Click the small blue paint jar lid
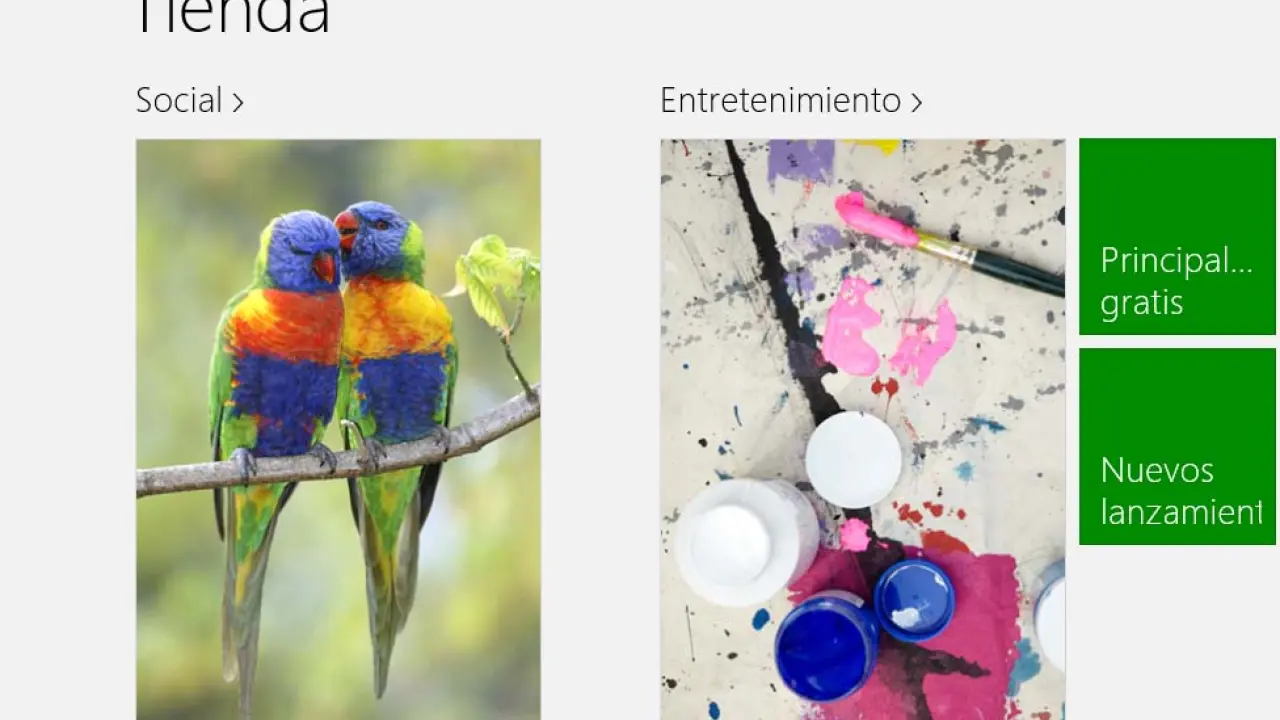This screenshot has height=720, width=1280. pos(914,600)
